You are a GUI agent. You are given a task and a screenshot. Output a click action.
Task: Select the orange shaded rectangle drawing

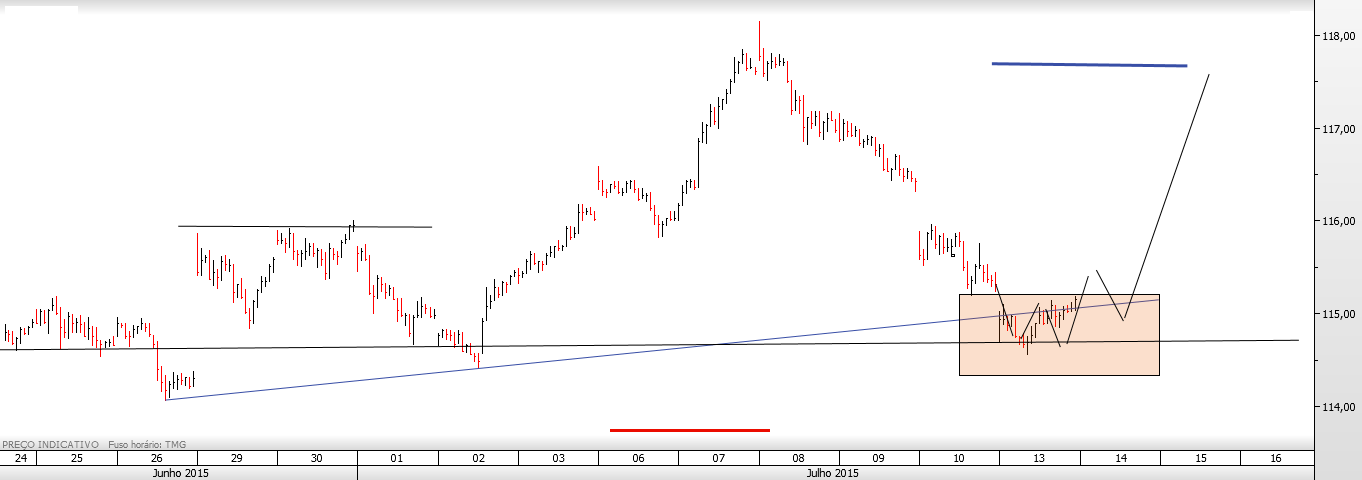coord(1059,335)
